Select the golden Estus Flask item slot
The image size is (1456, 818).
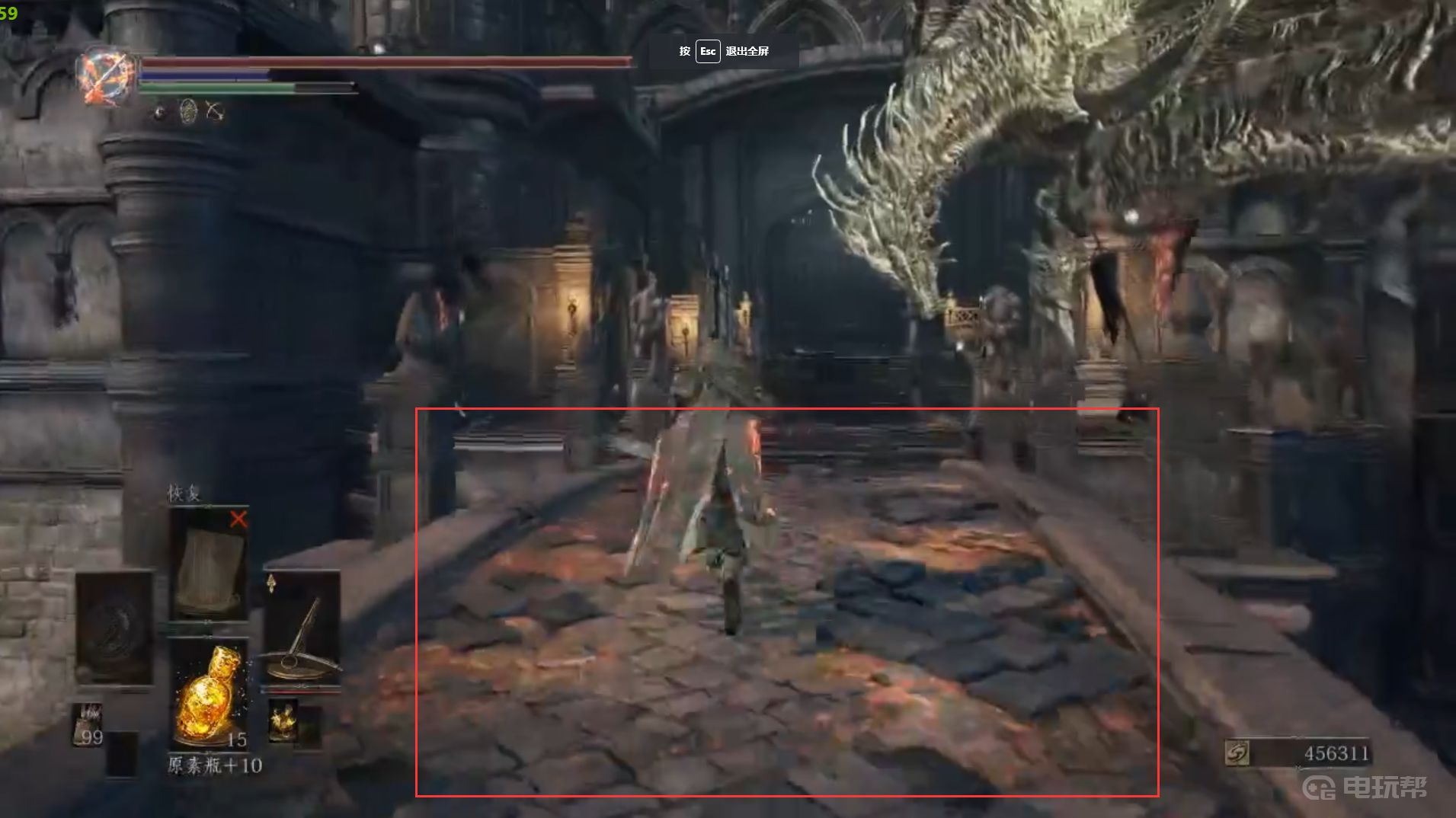208,695
